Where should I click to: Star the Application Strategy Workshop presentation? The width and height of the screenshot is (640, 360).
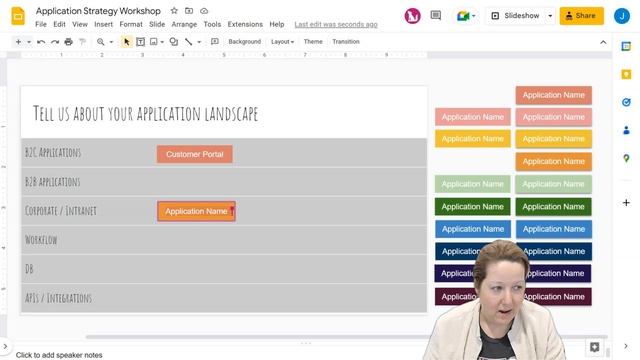174,11
